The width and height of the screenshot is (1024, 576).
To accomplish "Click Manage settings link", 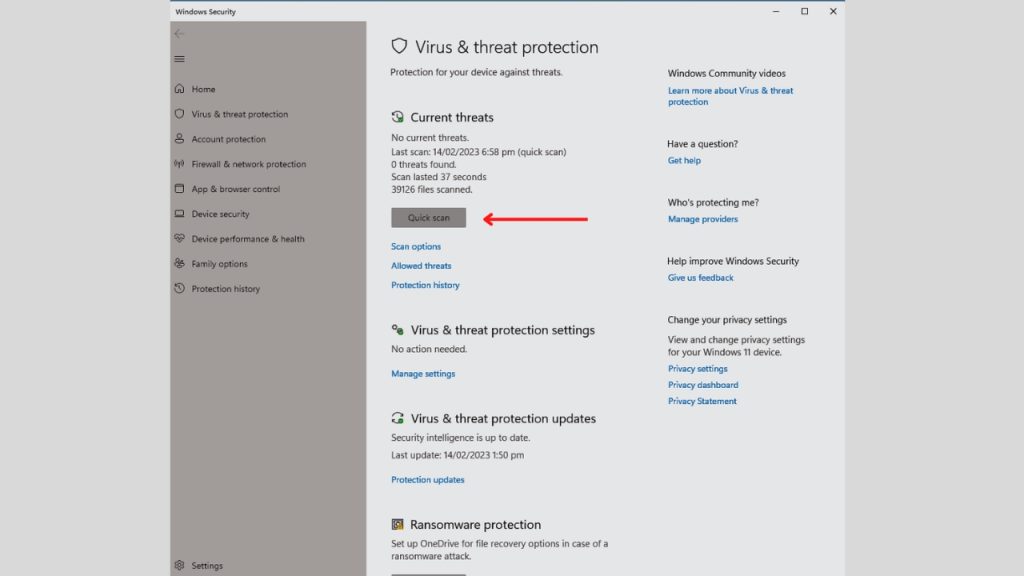I will (x=423, y=374).
